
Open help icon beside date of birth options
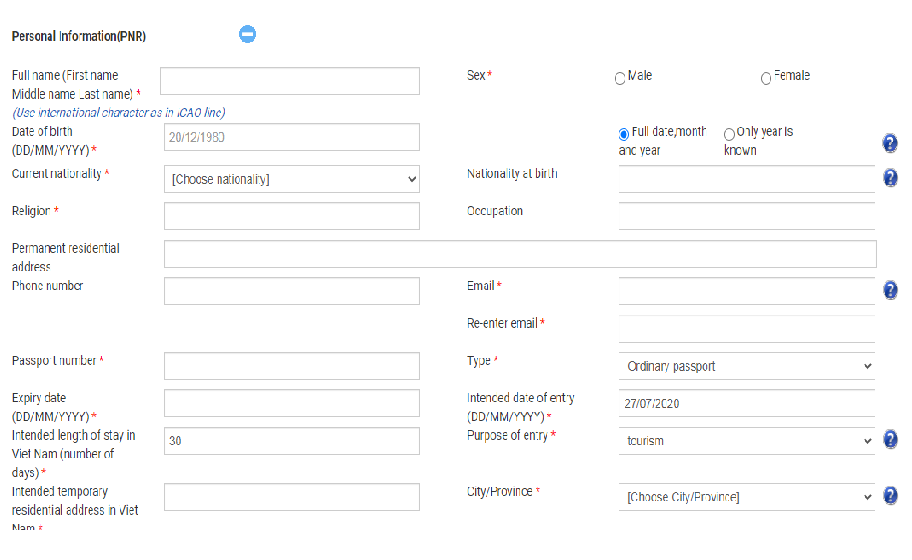point(890,143)
